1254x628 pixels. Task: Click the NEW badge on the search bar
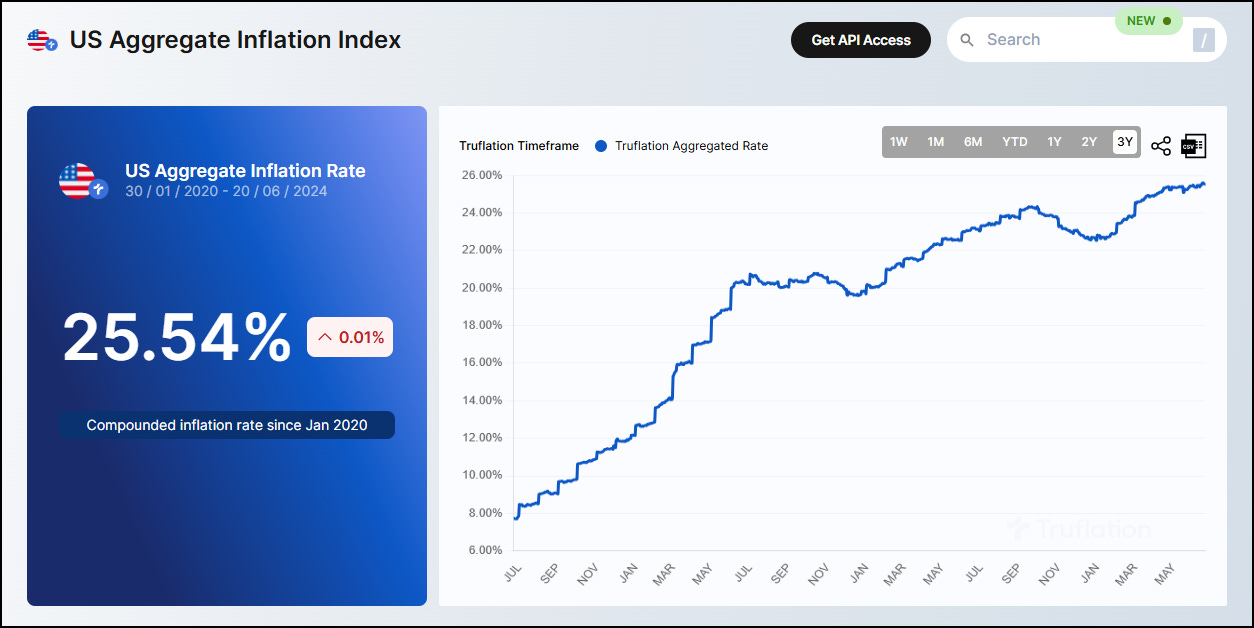click(x=1148, y=21)
